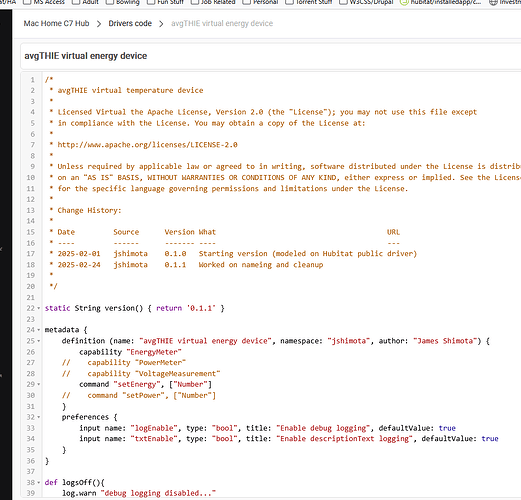Open the Job Related bookmarks folder
This screenshot has height=500, width=521.
pos(213,2)
